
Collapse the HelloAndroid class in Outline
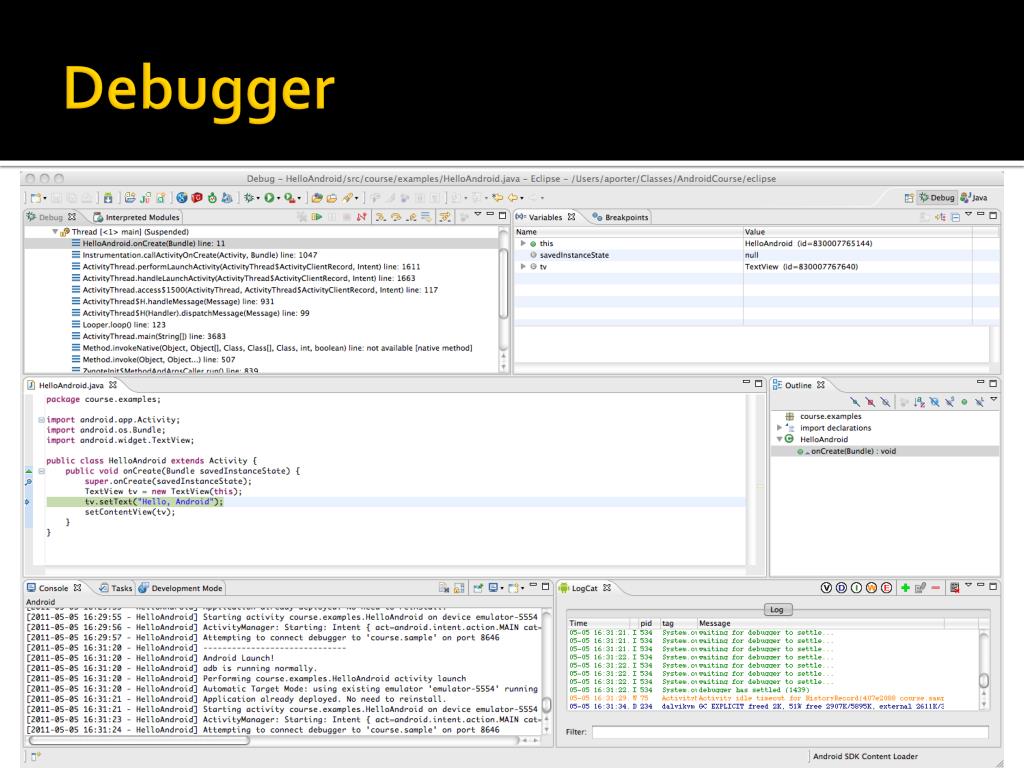(x=779, y=440)
